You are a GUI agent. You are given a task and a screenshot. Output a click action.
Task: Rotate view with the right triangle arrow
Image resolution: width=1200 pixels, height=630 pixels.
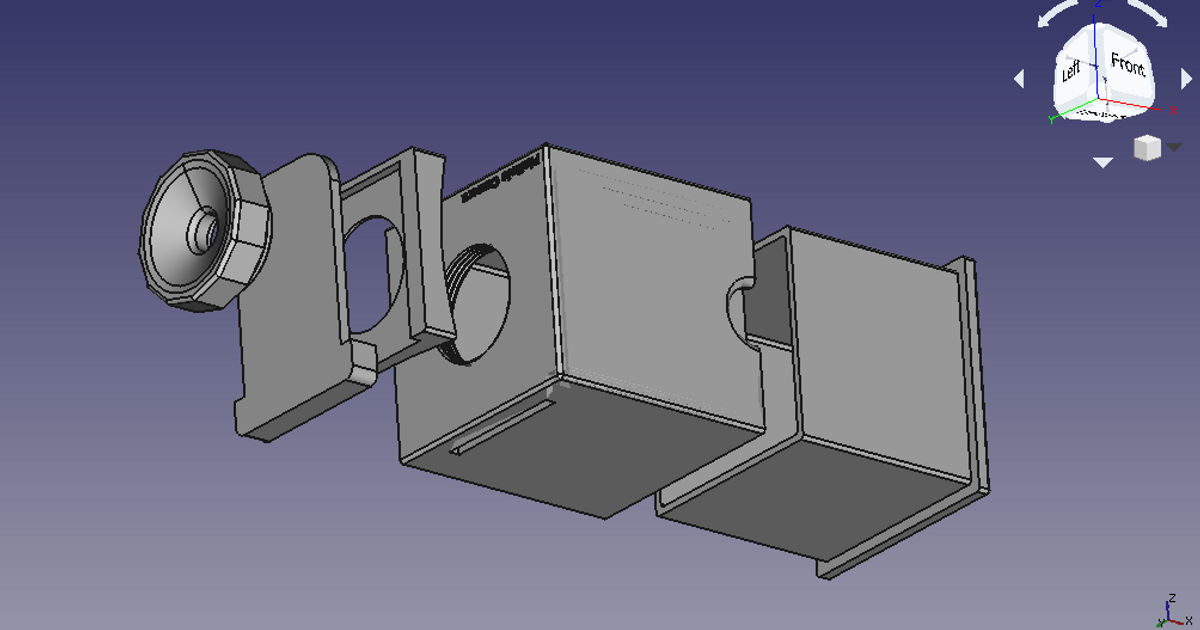[x=1185, y=78]
